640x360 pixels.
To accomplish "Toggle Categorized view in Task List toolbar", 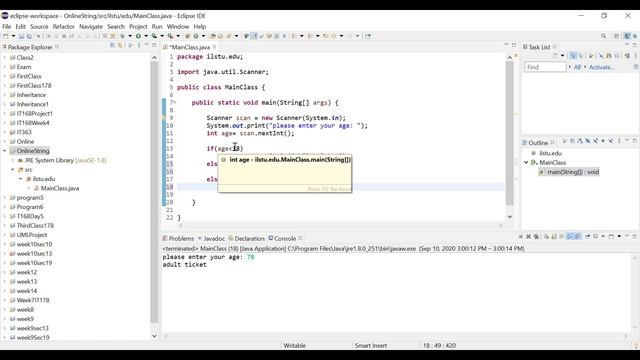I will pos(572,56).
